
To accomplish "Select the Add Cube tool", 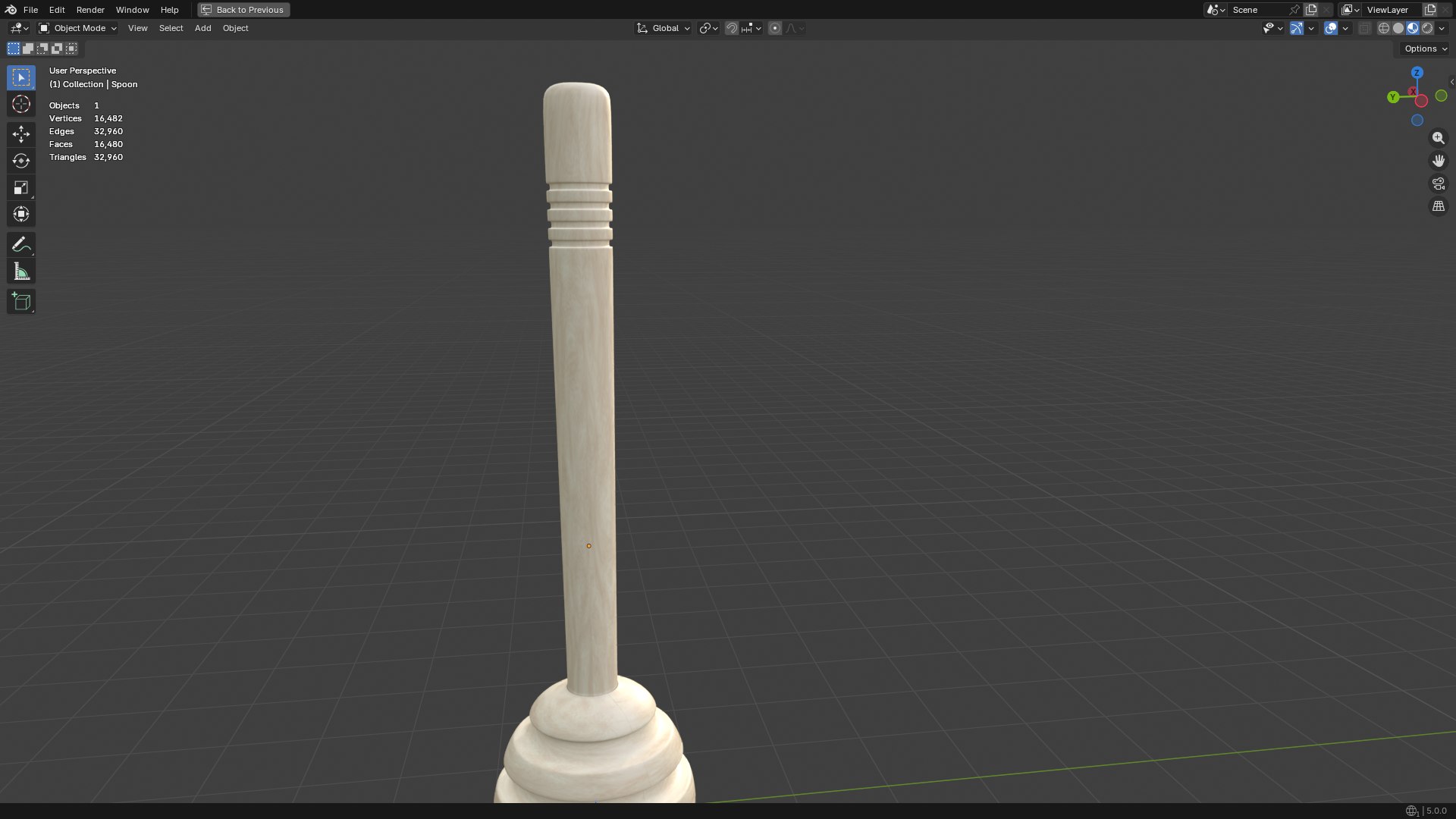I will pyautogui.click(x=21, y=302).
